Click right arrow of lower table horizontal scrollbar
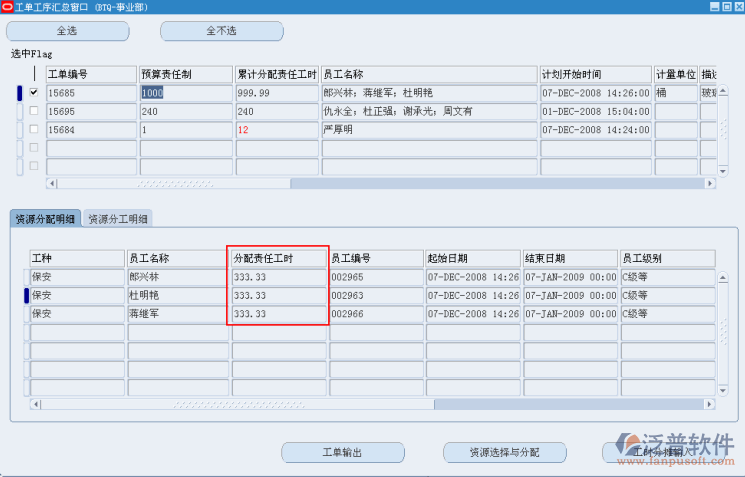This screenshot has height=477, width=745. pos(710,404)
